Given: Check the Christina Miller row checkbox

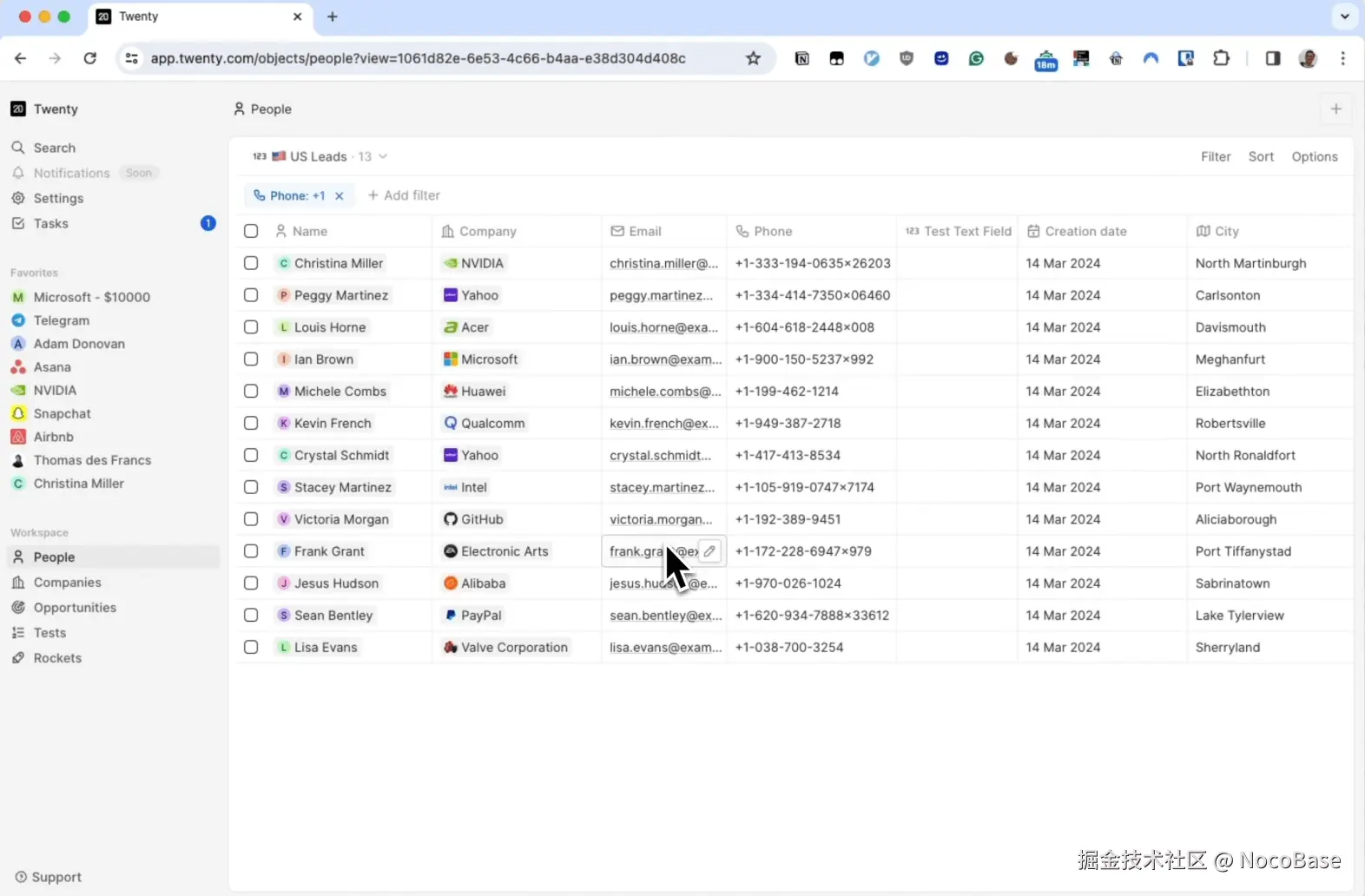Looking at the screenshot, I should 251,263.
